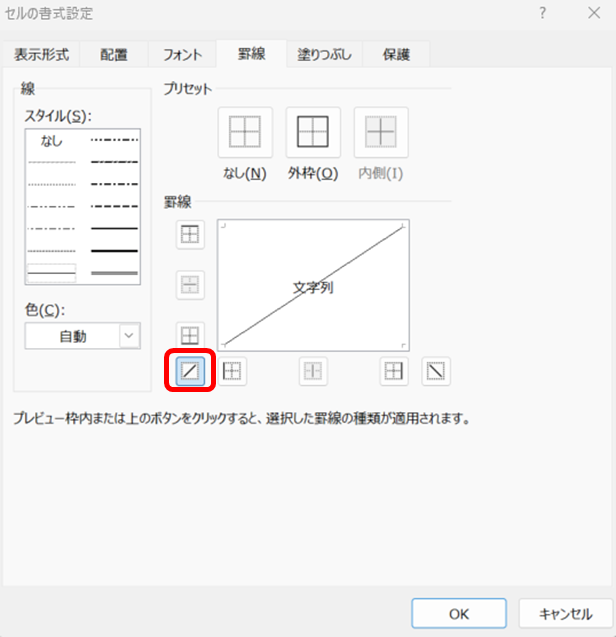The height and width of the screenshot is (637, 616).
Task: Select the double line style
Action: click(114, 272)
